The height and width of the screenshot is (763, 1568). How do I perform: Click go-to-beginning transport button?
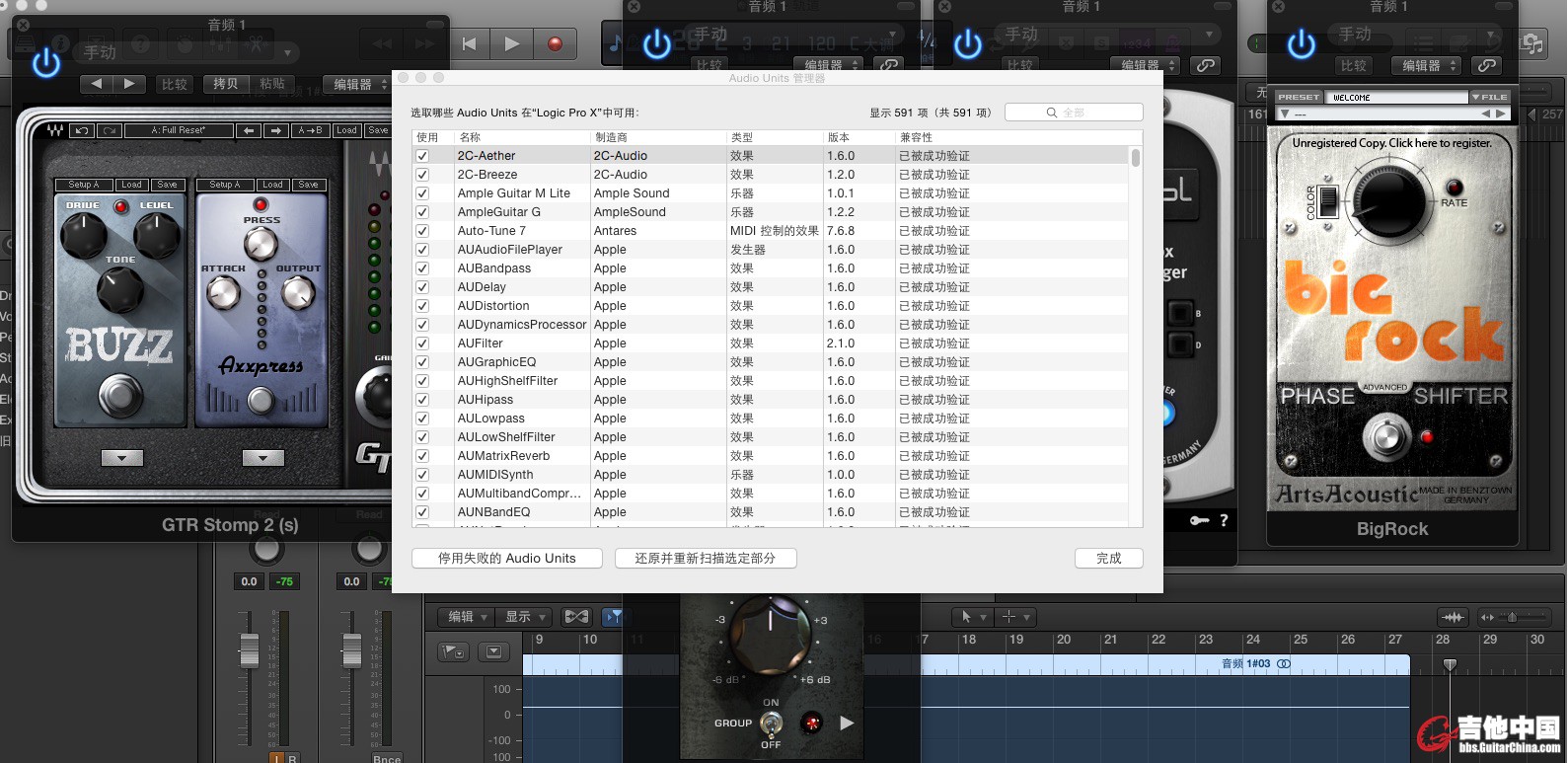point(470,43)
